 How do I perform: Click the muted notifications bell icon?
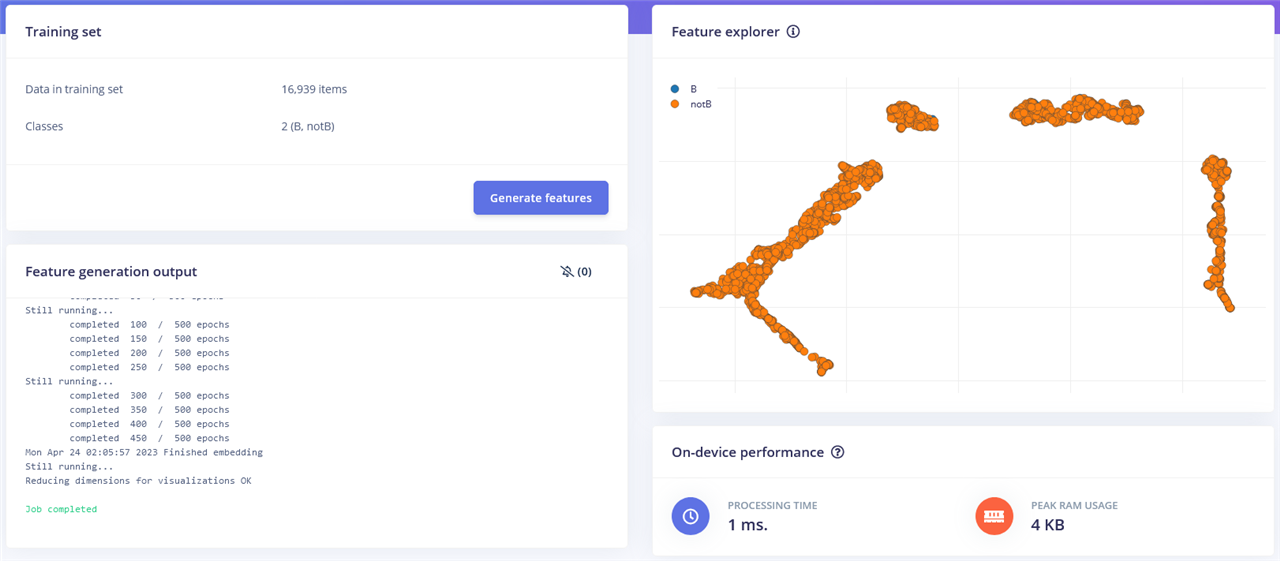(567, 272)
